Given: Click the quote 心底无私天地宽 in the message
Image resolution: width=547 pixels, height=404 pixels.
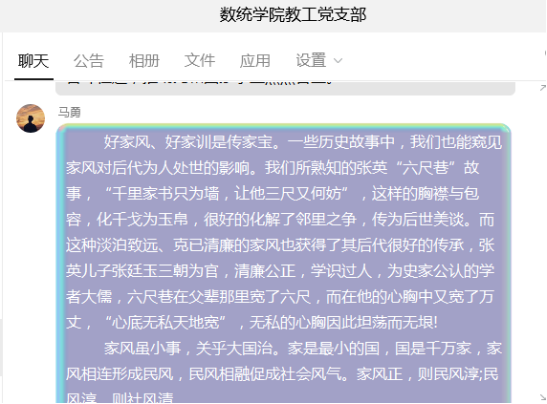Looking at the screenshot, I should pyautogui.click(x=165, y=323).
